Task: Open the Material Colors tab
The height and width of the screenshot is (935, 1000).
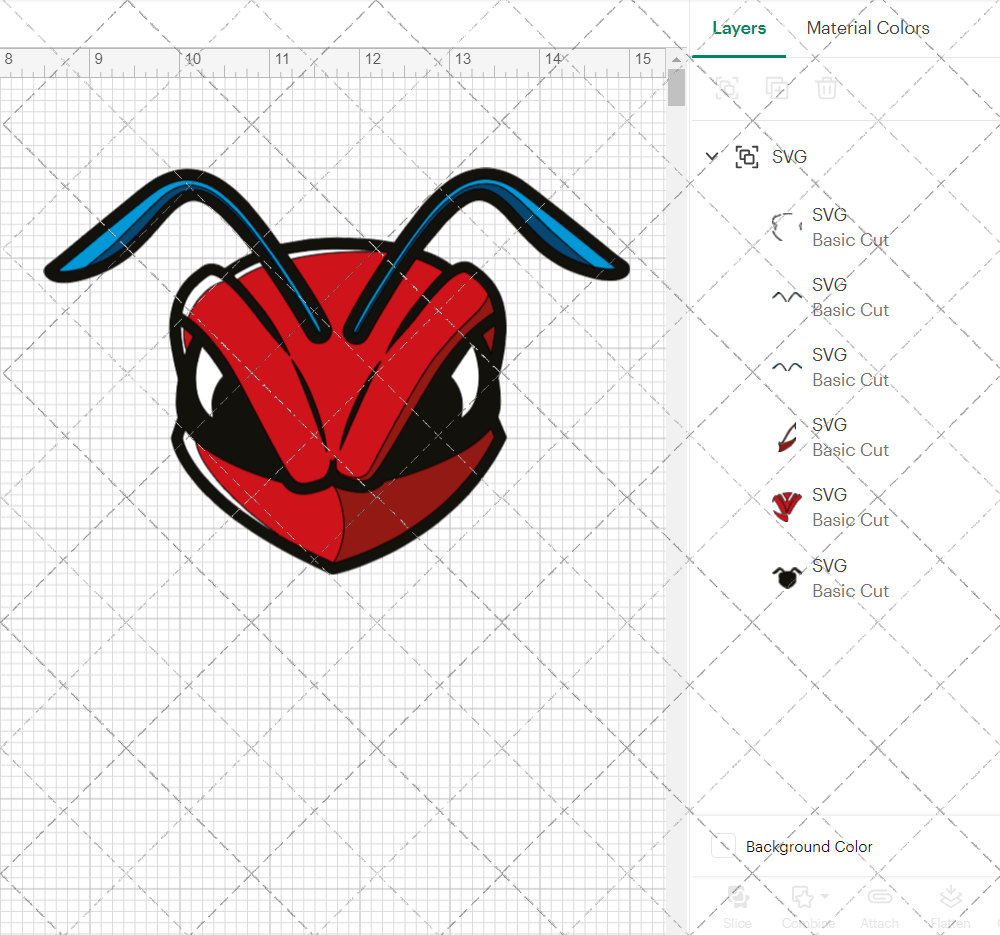Action: click(867, 28)
